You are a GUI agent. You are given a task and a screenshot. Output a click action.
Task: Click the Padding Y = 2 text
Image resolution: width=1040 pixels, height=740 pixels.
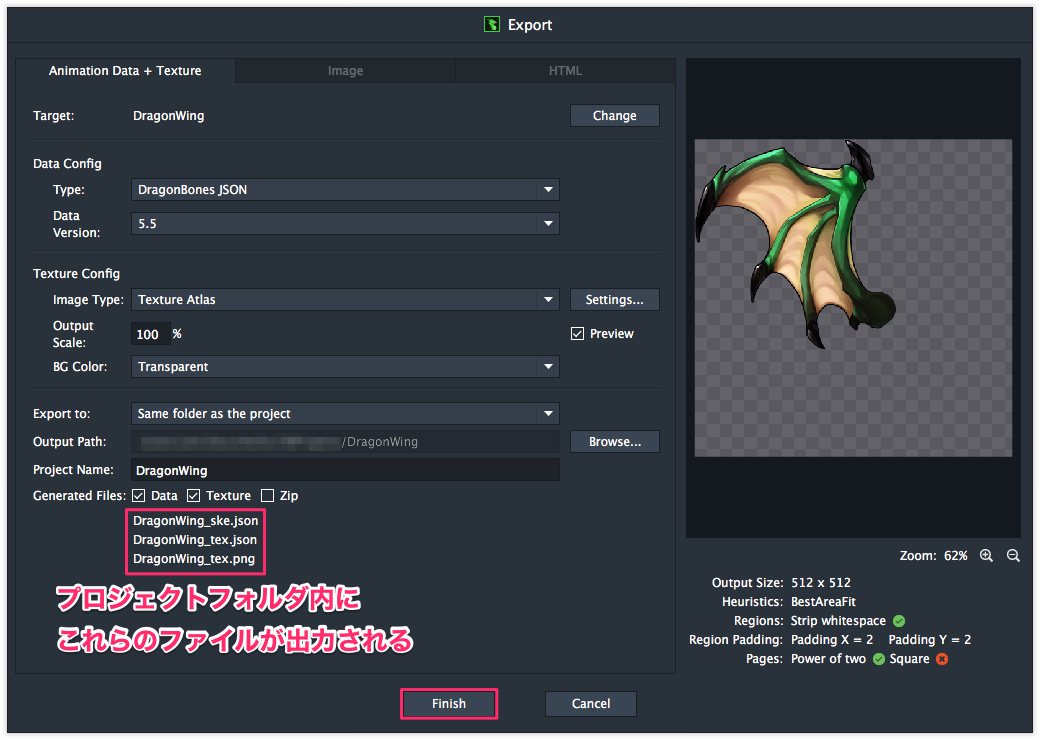tap(930, 640)
